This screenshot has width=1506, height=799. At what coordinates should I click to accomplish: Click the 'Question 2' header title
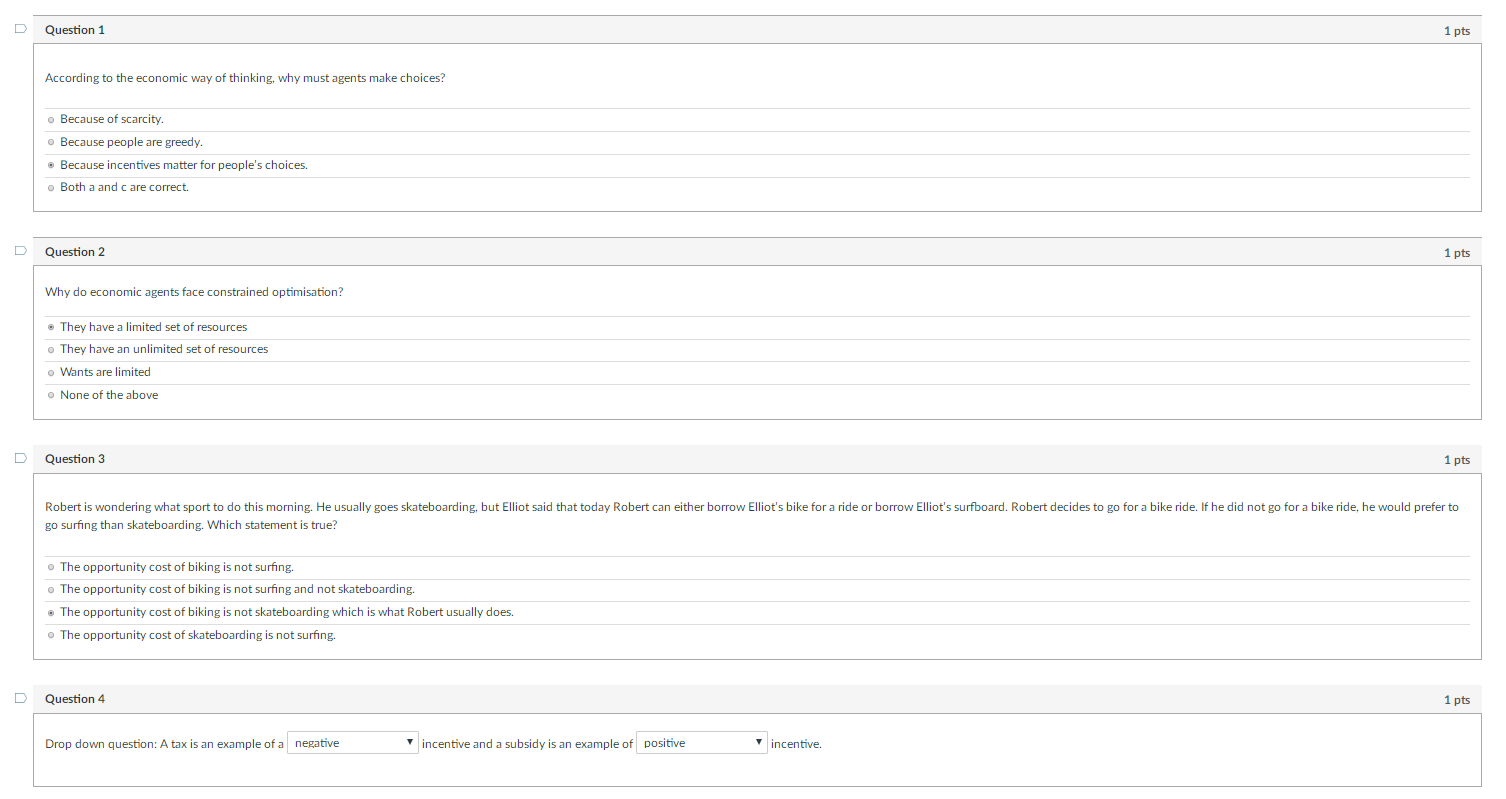point(75,252)
